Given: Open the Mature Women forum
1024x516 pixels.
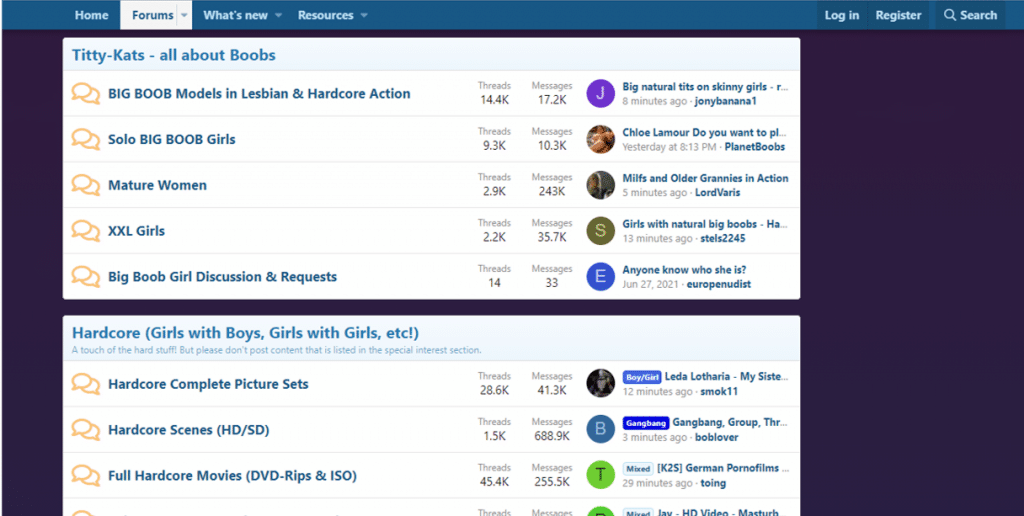Looking at the screenshot, I should 157,185.
